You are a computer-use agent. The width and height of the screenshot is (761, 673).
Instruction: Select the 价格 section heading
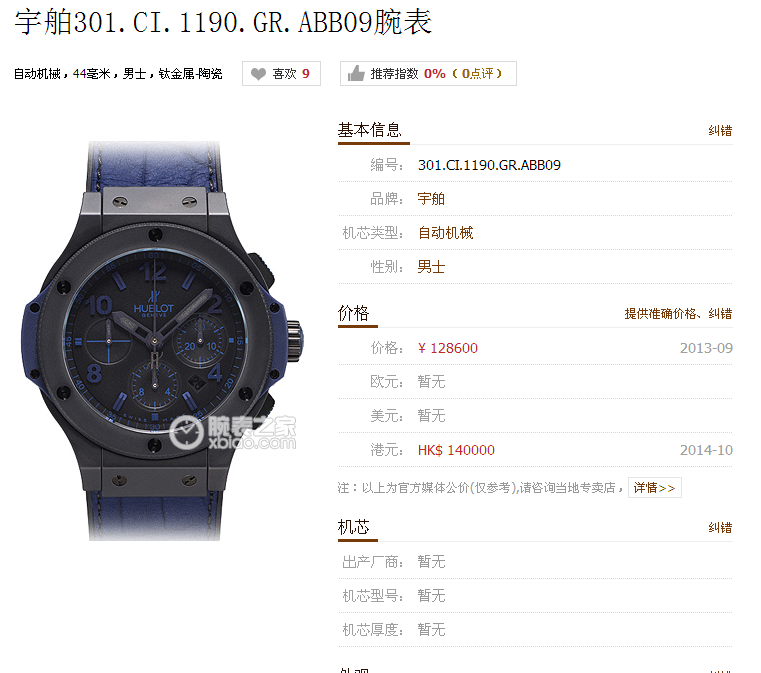pos(354,313)
